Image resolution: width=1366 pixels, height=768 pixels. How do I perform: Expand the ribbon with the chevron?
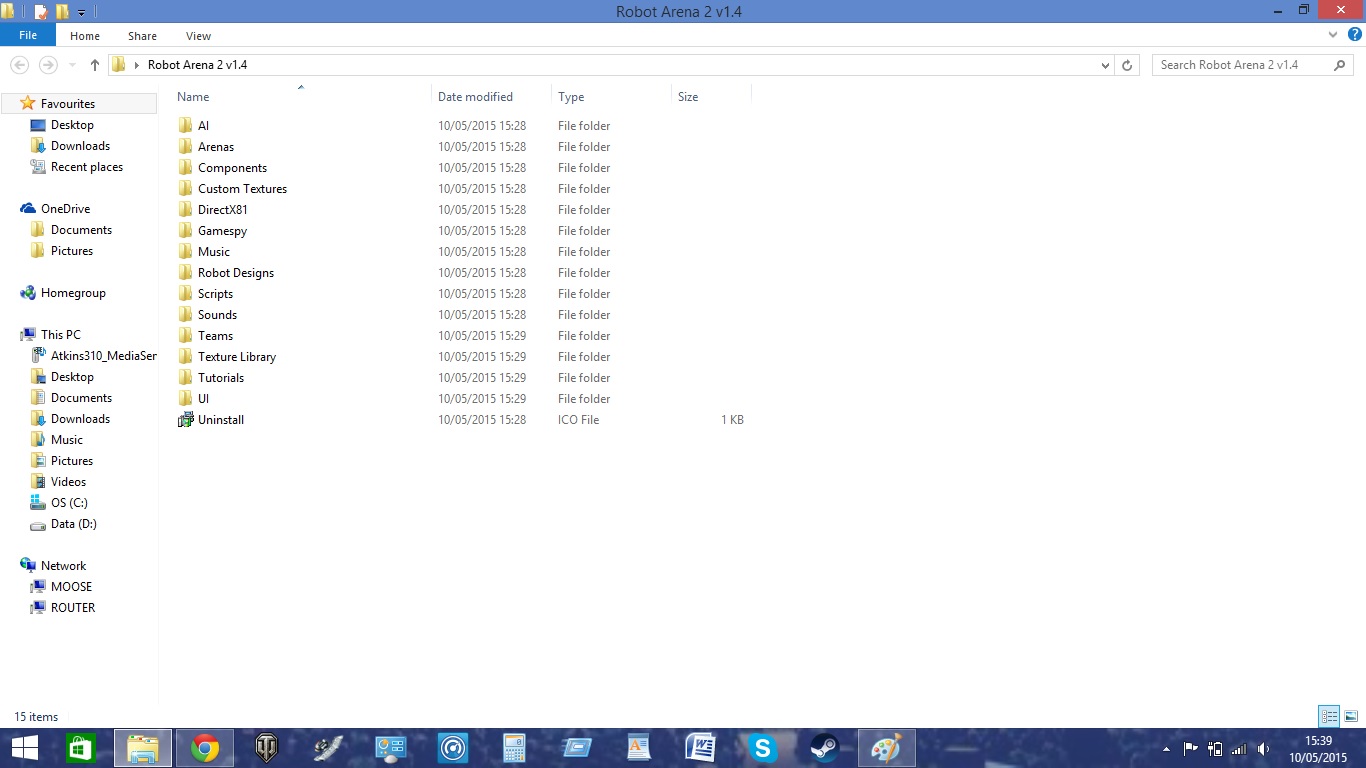tap(1333, 35)
